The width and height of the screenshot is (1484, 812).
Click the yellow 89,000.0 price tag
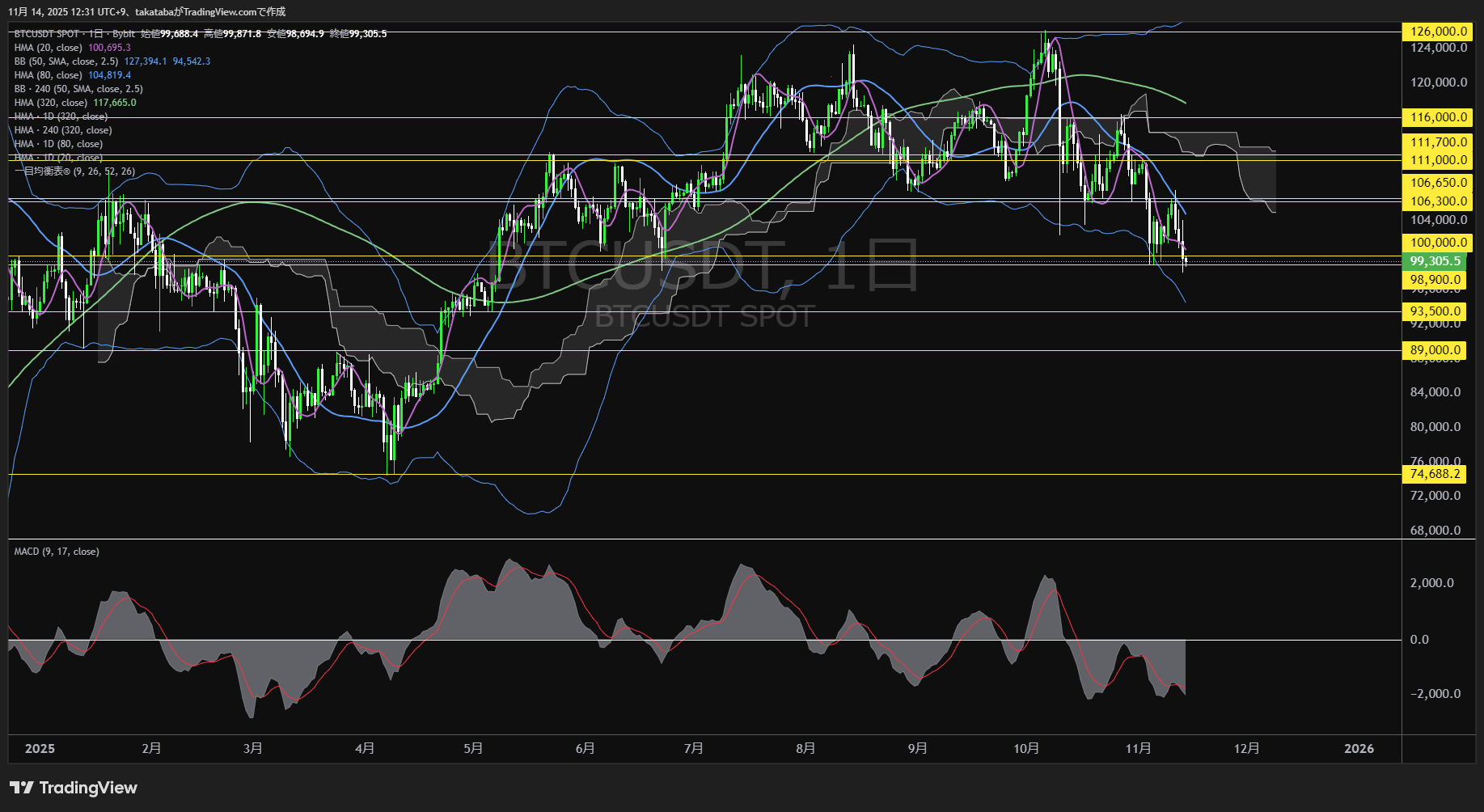coord(1435,350)
